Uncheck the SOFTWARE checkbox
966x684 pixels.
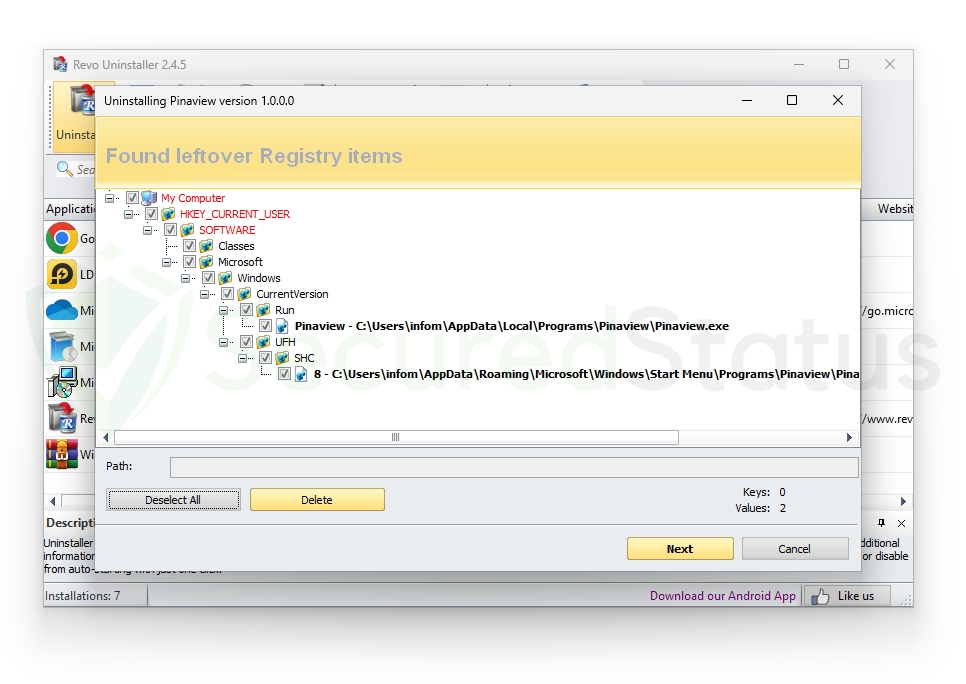point(171,230)
